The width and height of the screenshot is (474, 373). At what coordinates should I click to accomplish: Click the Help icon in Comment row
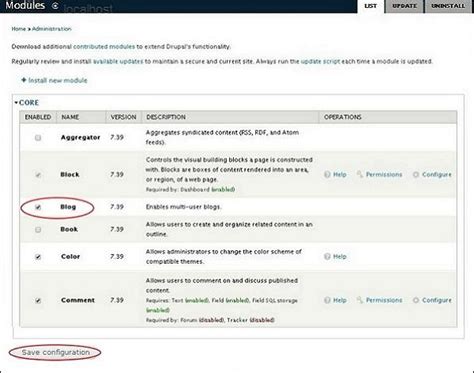pos(327,300)
